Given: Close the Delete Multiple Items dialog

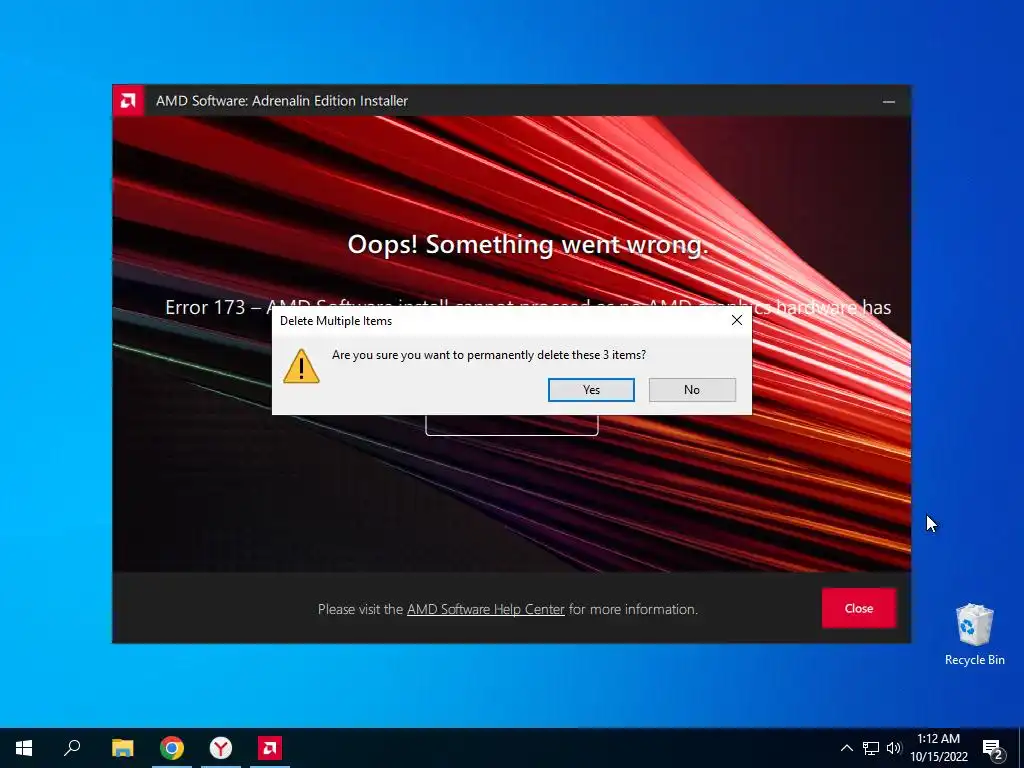Looking at the screenshot, I should [737, 321].
